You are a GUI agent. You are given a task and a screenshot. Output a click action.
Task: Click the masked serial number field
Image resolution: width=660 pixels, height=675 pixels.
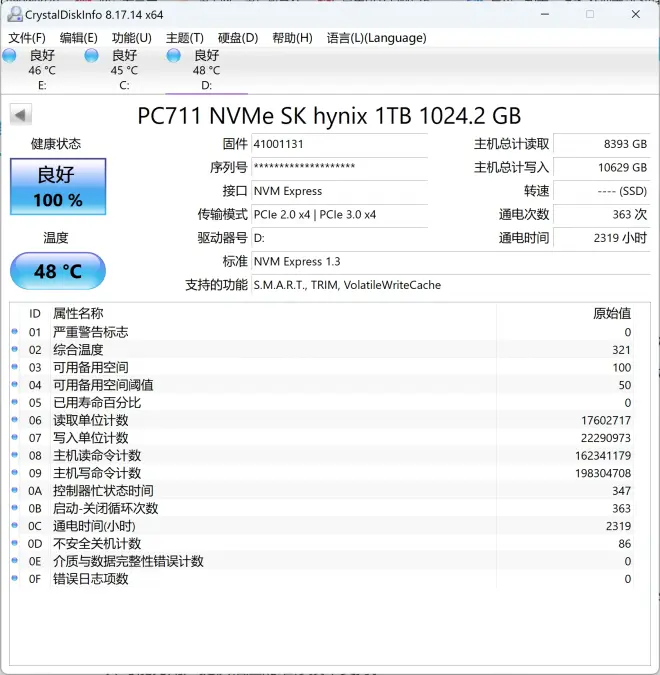point(339,167)
